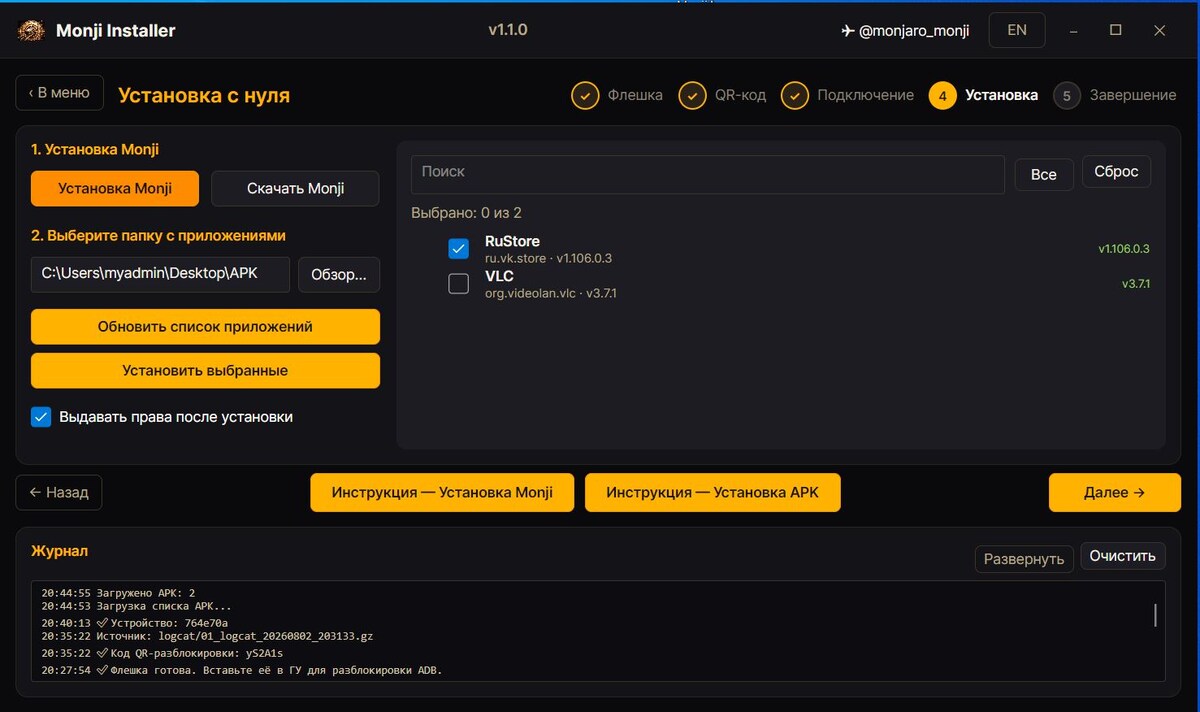Select all apps with «Все»
The width and height of the screenshot is (1200, 712).
[1043, 174]
